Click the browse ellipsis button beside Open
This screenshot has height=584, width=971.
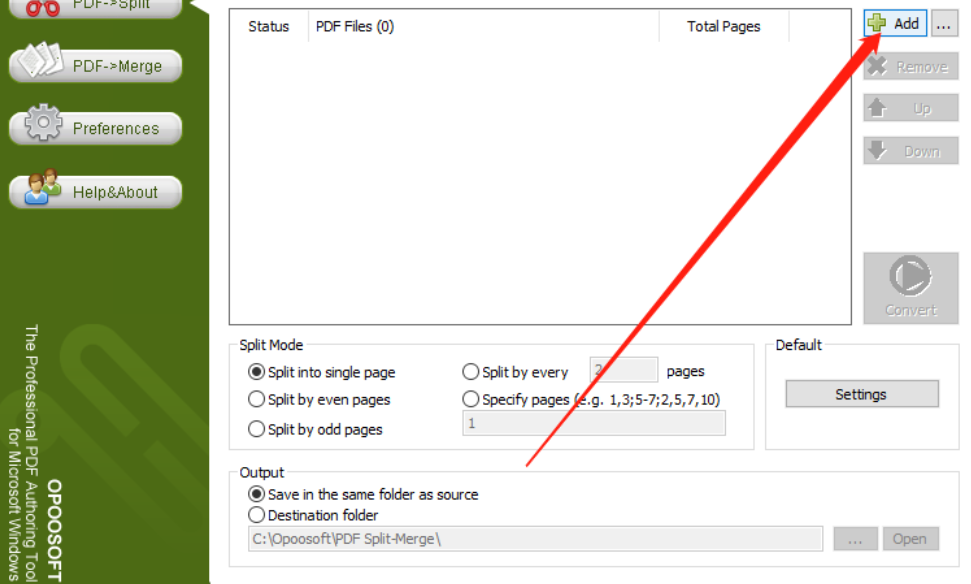click(x=855, y=539)
